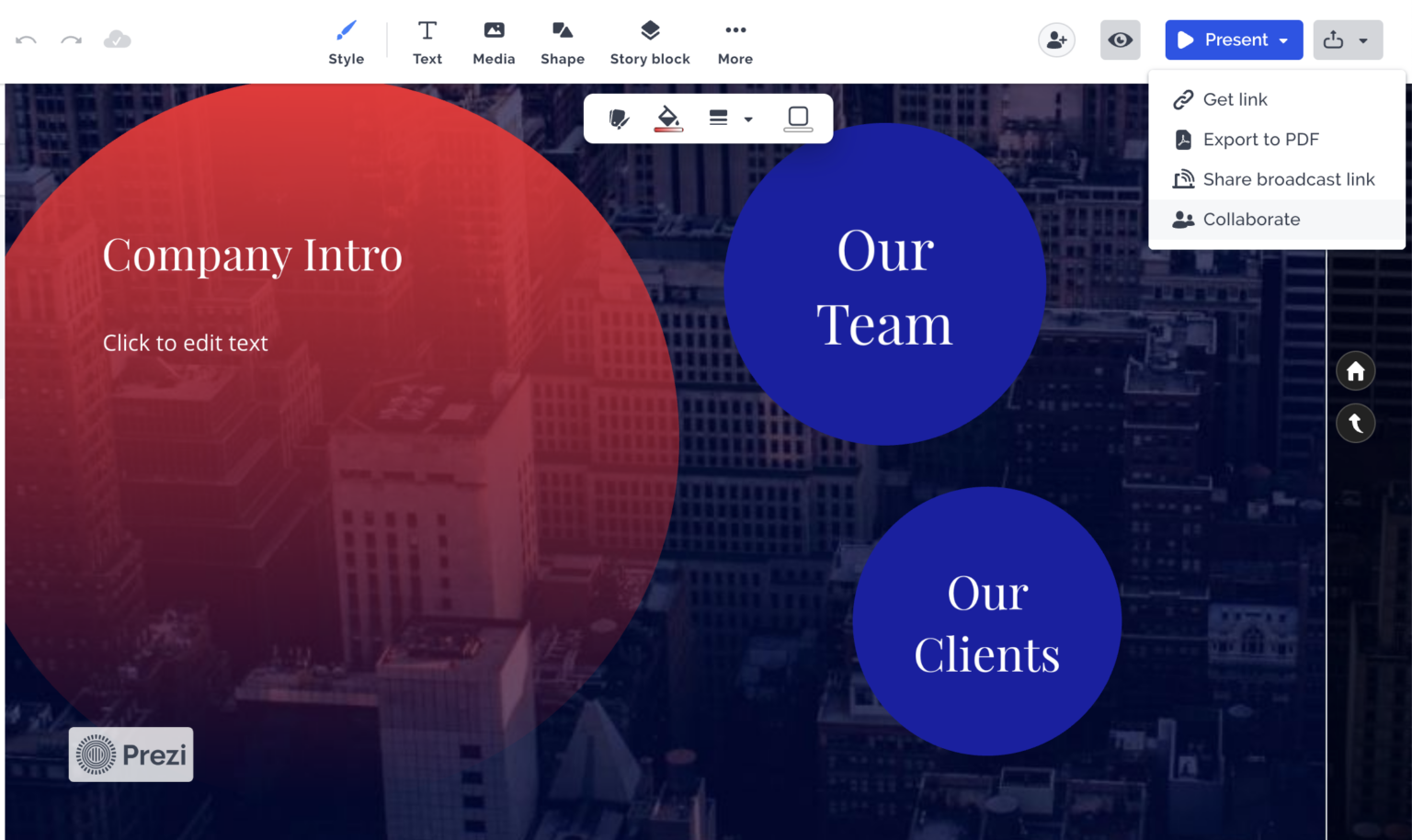Image resolution: width=1412 pixels, height=840 pixels.
Task: Expand the share export dropdown arrow
Action: tap(1366, 40)
